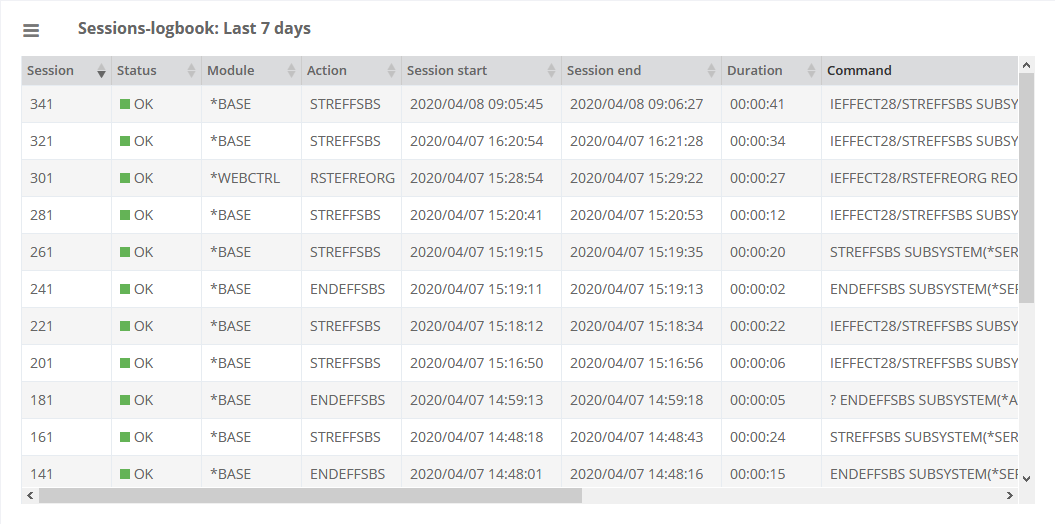
Task: Click sort arrows on Session end column
Action: click(711, 71)
